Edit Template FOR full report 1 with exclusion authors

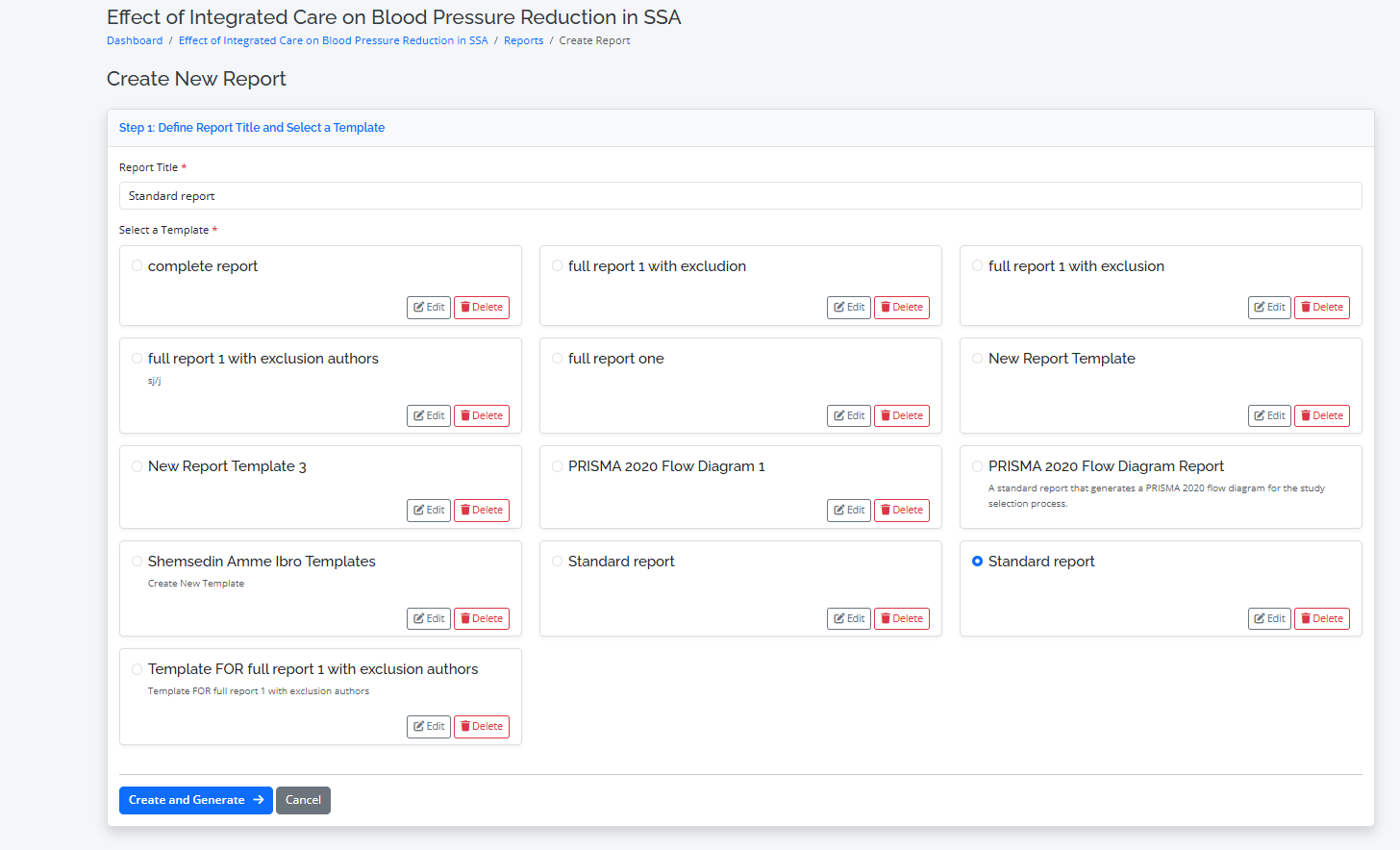428,727
